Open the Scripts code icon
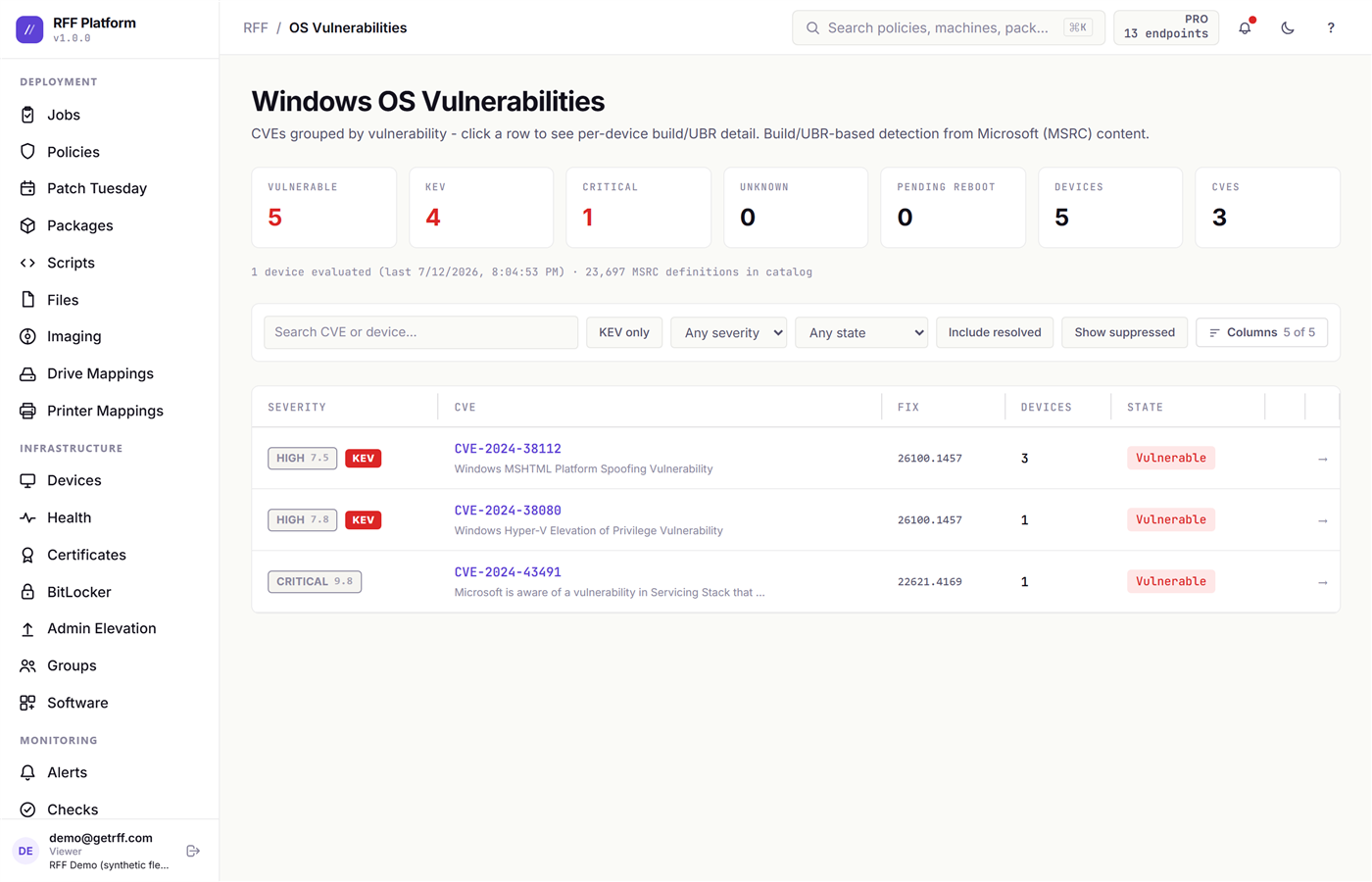The image size is (1372, 882). [27, 263]
